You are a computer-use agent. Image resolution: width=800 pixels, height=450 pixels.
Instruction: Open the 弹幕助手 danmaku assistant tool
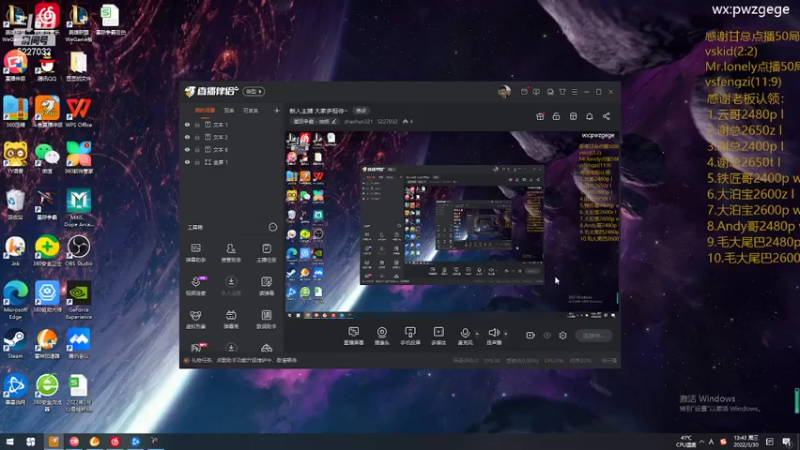click(196, 253)
